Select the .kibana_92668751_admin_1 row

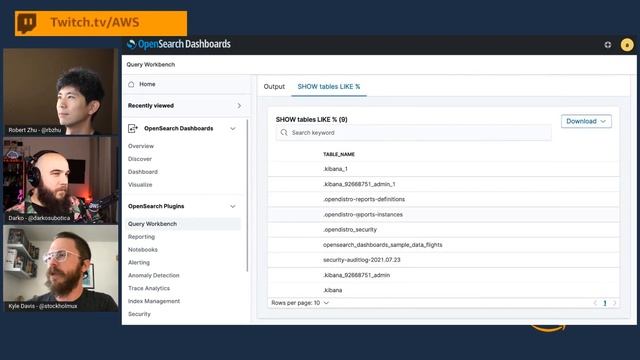click(444, 184)
